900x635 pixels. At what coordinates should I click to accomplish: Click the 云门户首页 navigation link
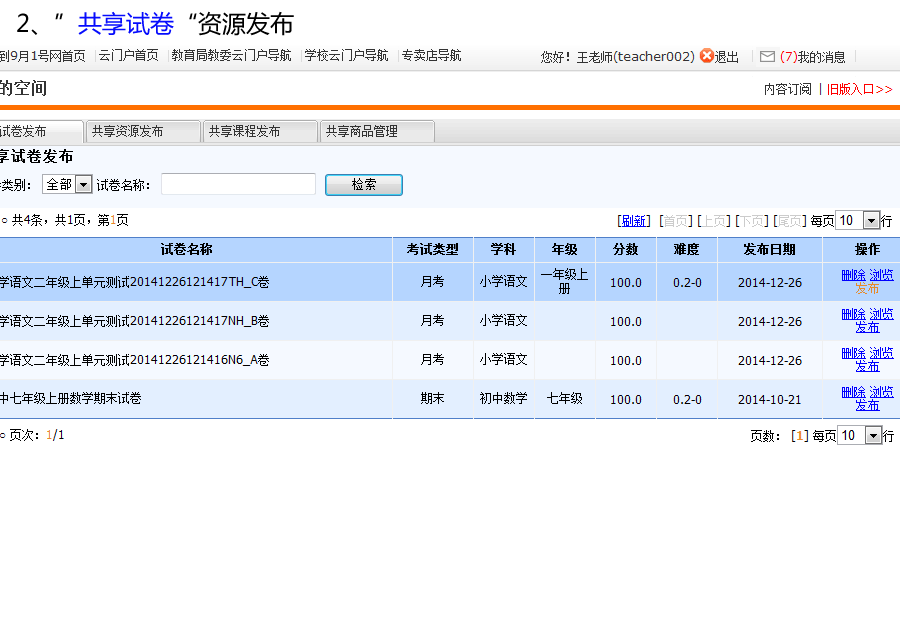[x=128, y=56]
